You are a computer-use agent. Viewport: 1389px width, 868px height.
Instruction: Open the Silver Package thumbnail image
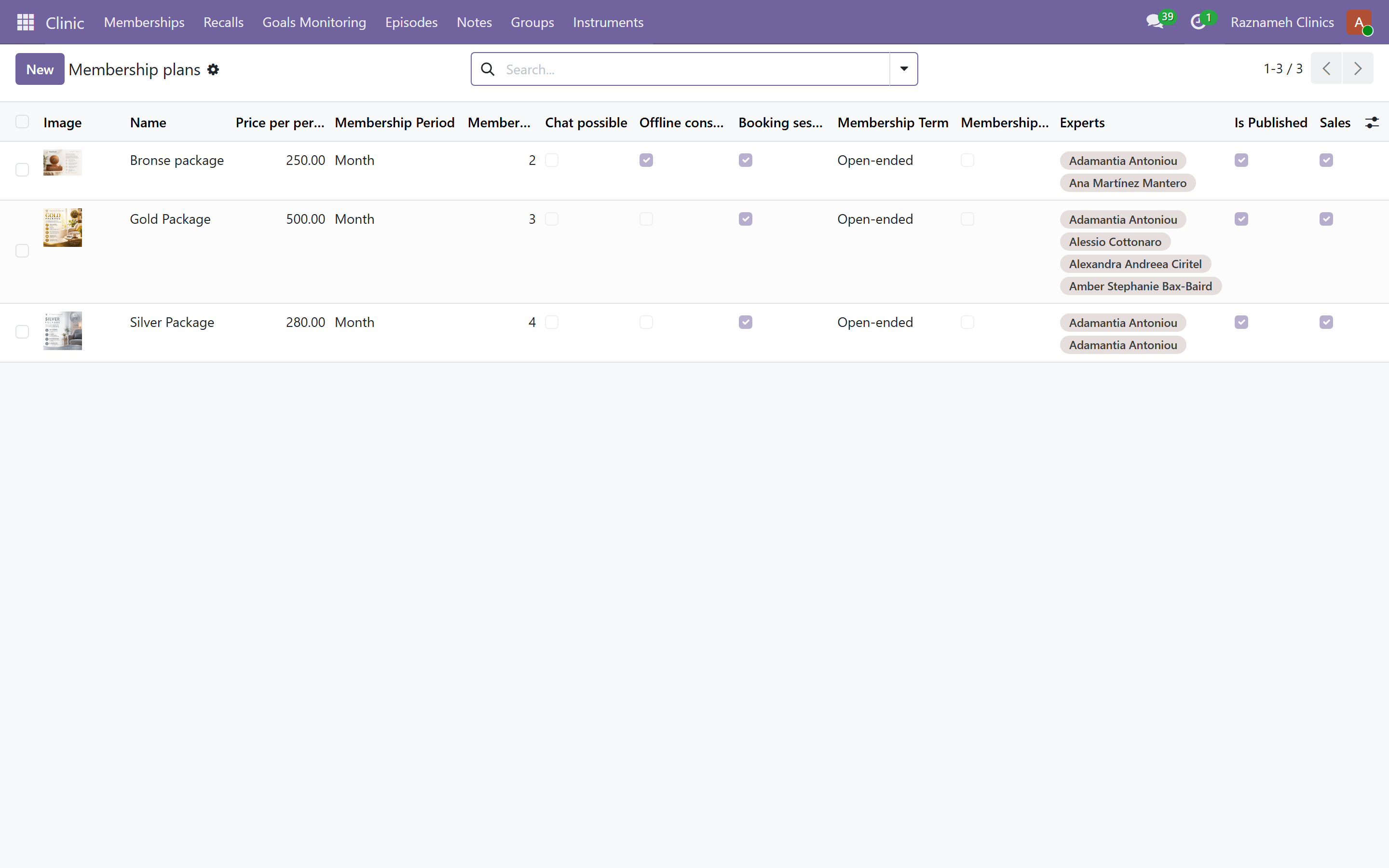tap(63, 331)
